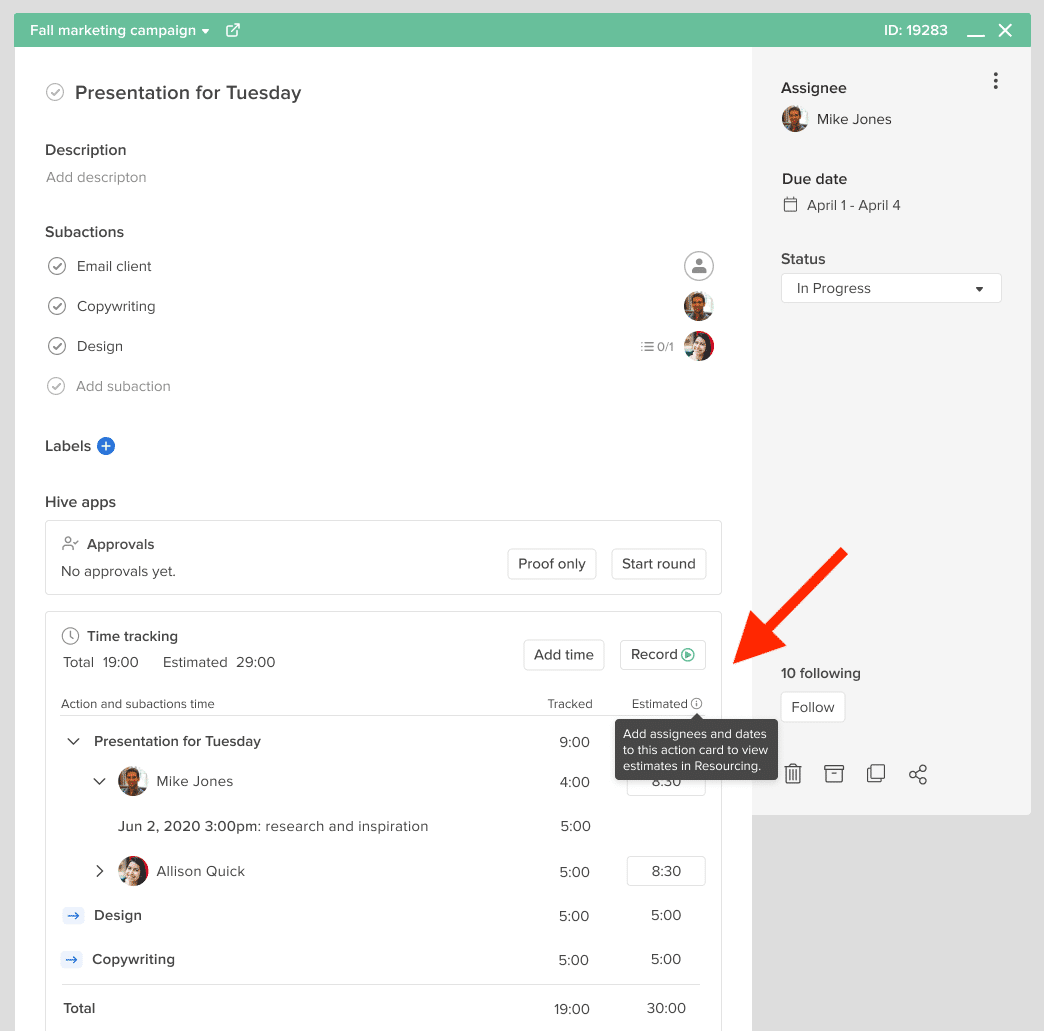Mark the Email client subaction complete
This screenshot has height=1031, width=1044.
click(x=57, y=266)
